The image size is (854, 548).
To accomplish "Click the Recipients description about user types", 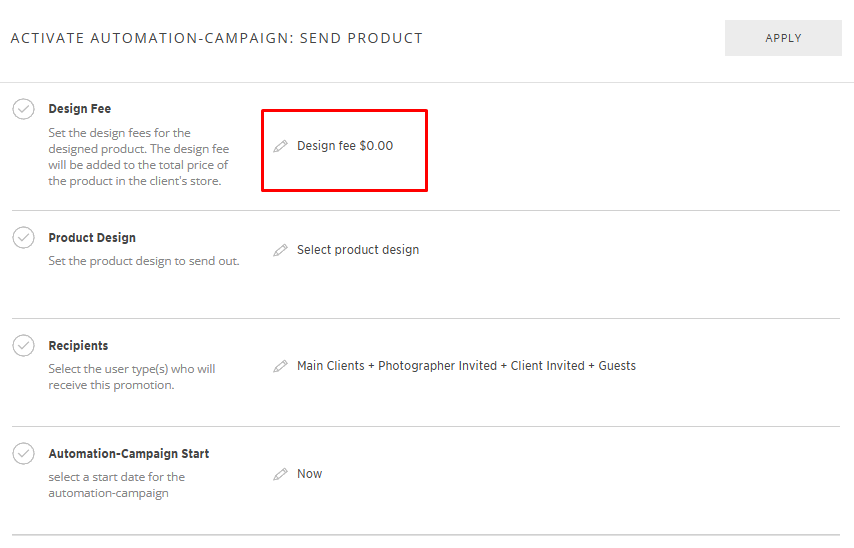I will 131,377.
